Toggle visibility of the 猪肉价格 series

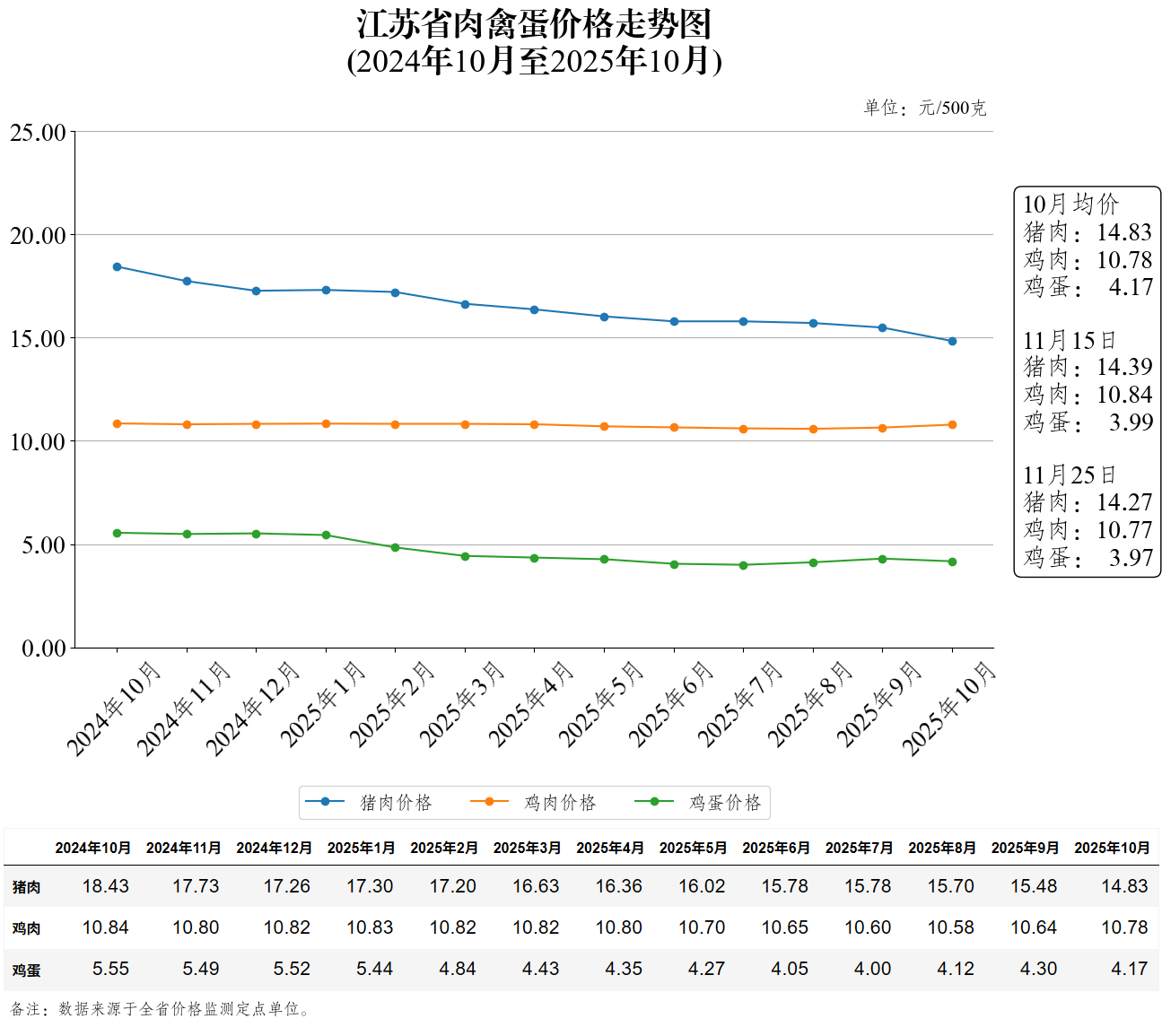pyautogui.click(x=375, y=801)
